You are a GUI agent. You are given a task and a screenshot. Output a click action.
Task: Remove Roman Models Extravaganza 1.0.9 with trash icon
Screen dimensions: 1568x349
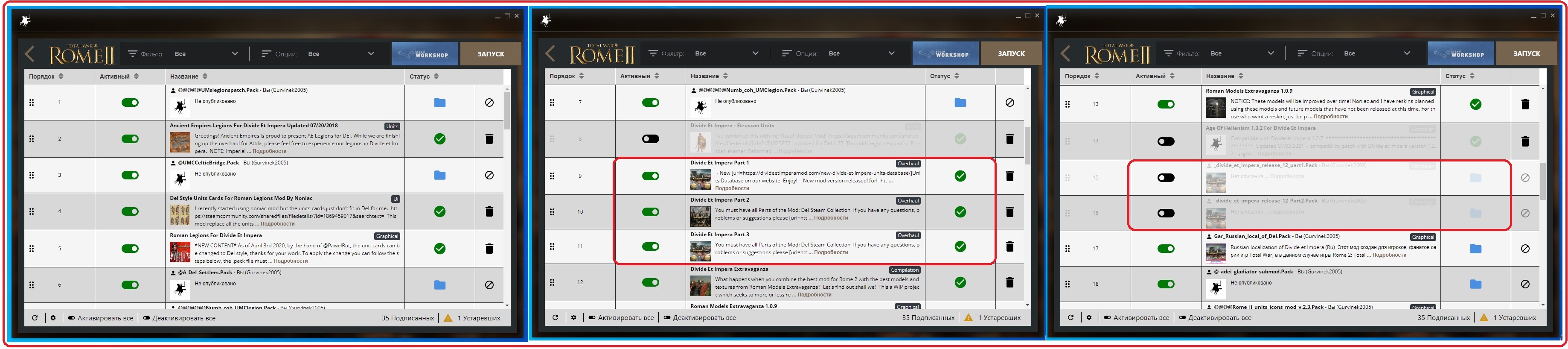pos(1525,104)
